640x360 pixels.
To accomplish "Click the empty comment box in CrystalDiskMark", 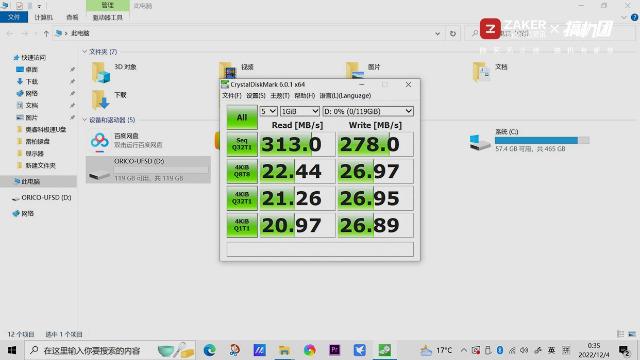I will click(x=320, y=249).
